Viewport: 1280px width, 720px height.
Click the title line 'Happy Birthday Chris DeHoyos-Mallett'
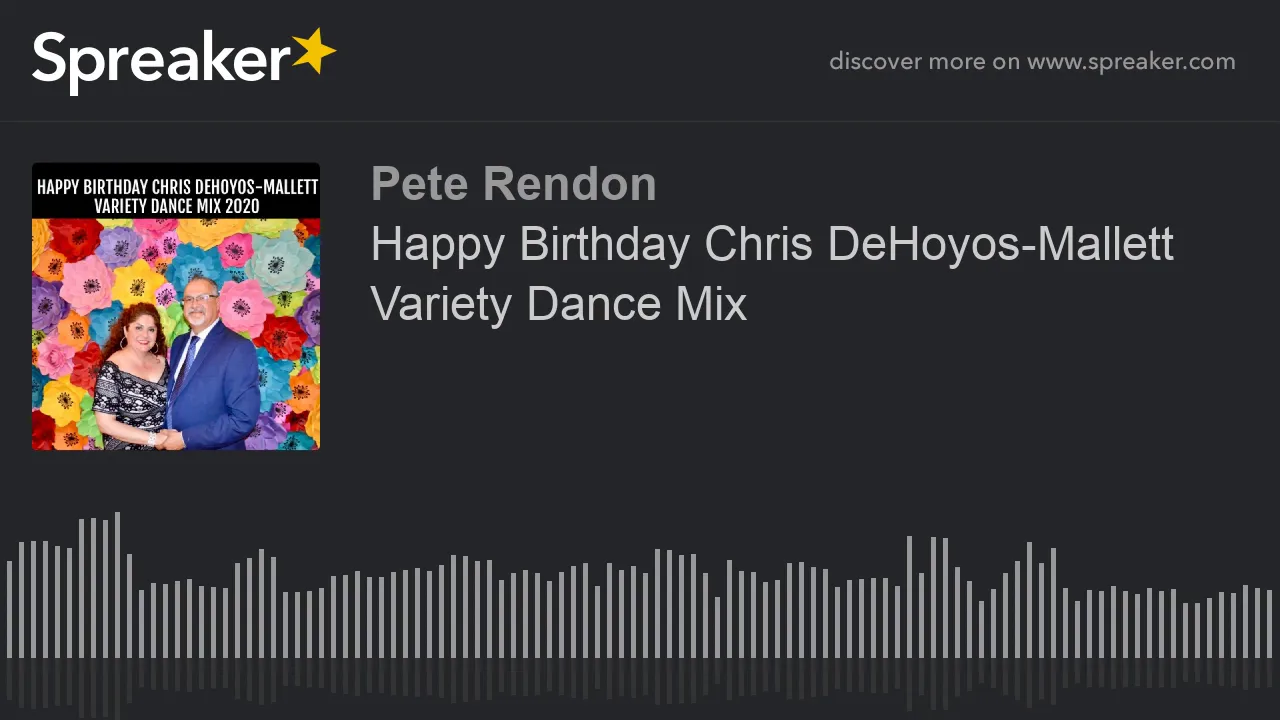[772, 244]
